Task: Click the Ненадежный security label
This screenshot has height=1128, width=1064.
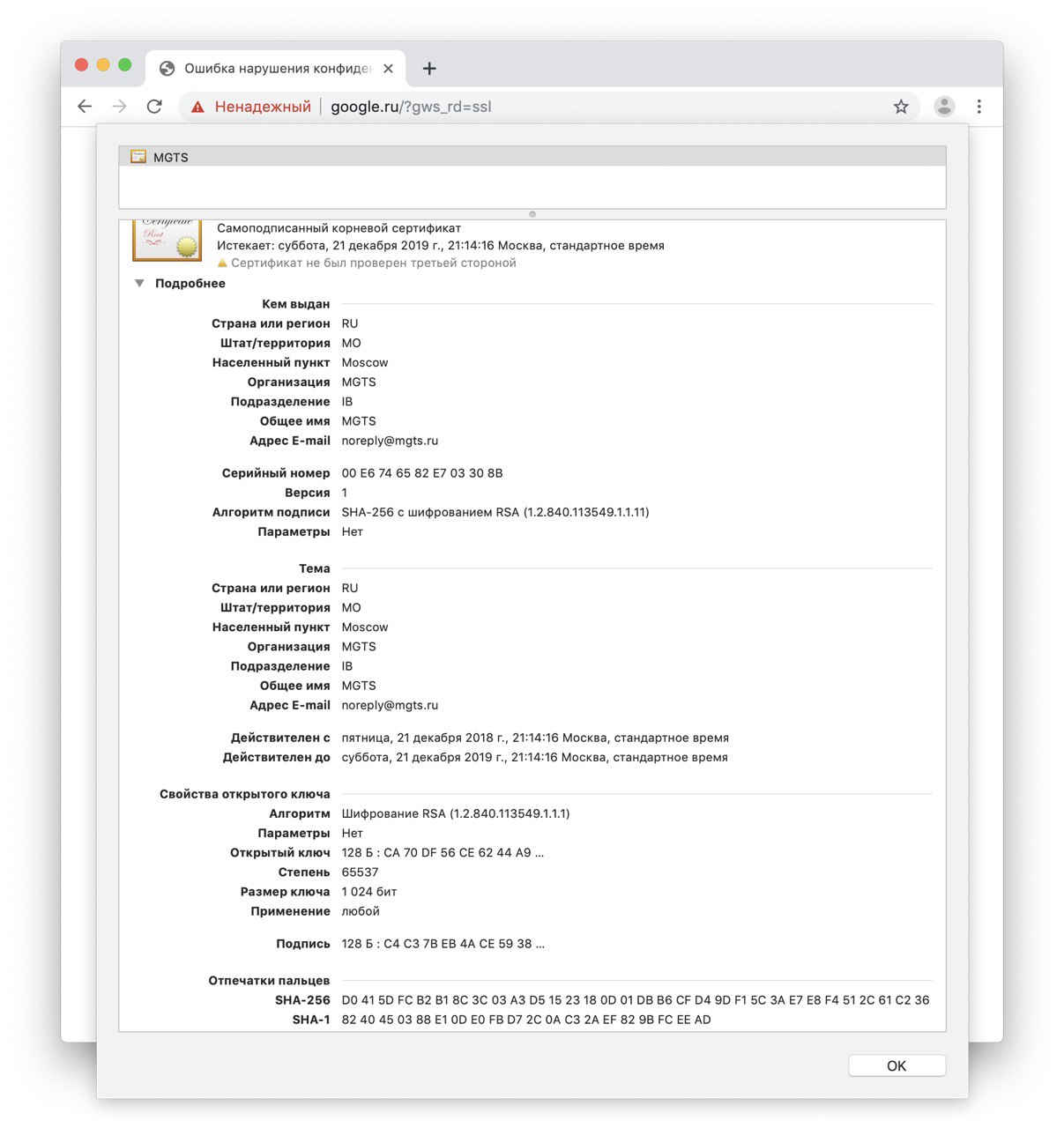Action: [263, 107]
